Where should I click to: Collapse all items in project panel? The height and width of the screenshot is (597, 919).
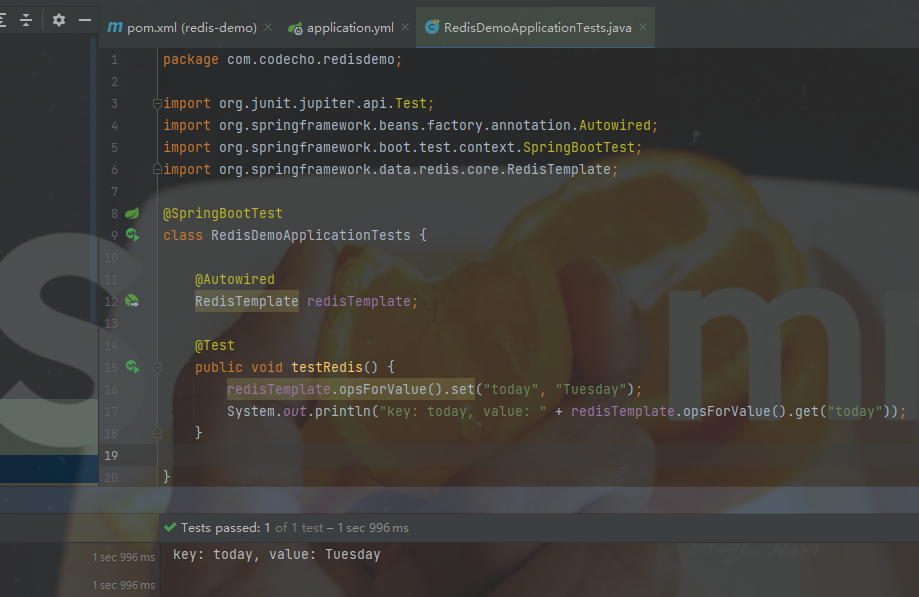click(26, 20)
